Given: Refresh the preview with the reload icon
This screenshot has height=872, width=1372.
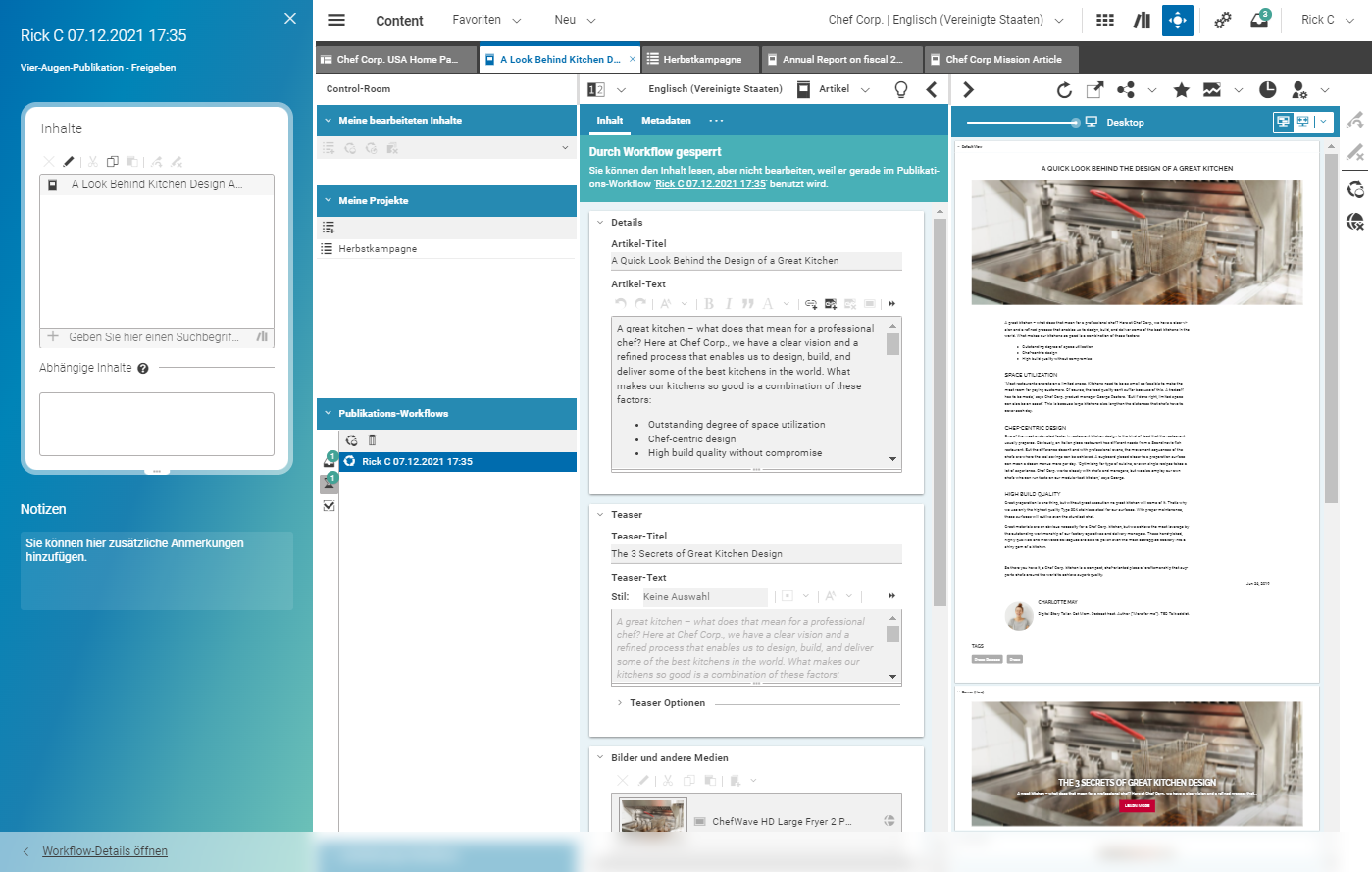Looking at the screenshot, I should click(1064, 89).
